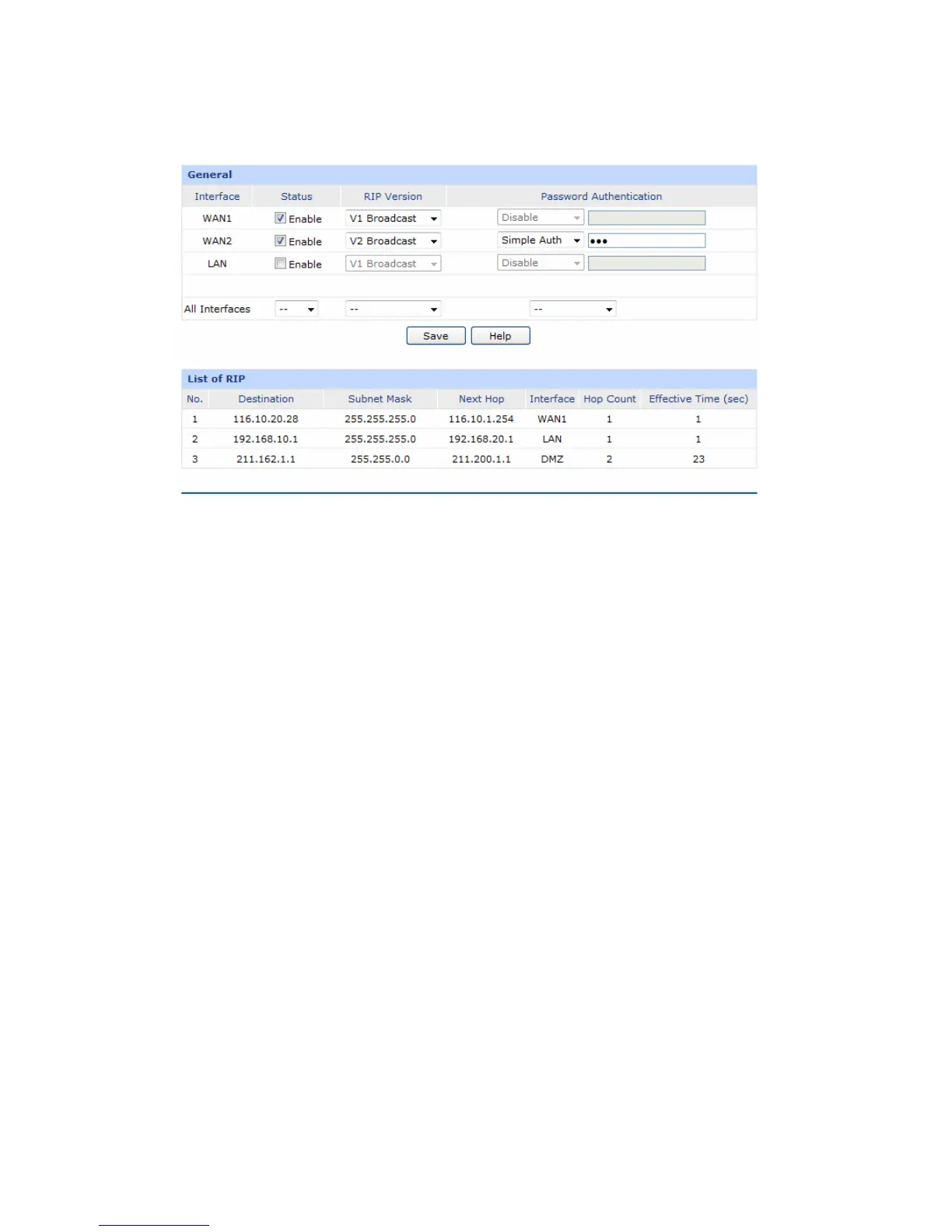Open All Interfaces RIP version dropdown
The image size is (952, 1232).
coord(393,309)
